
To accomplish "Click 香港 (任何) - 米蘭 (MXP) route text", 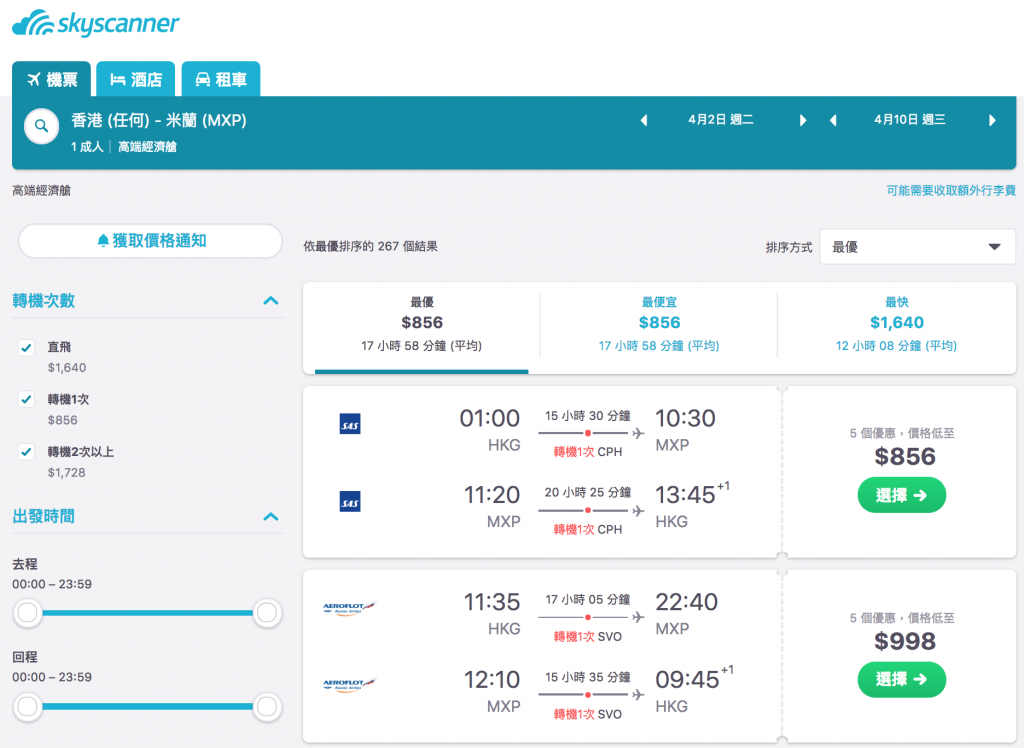I will [159, 120].
